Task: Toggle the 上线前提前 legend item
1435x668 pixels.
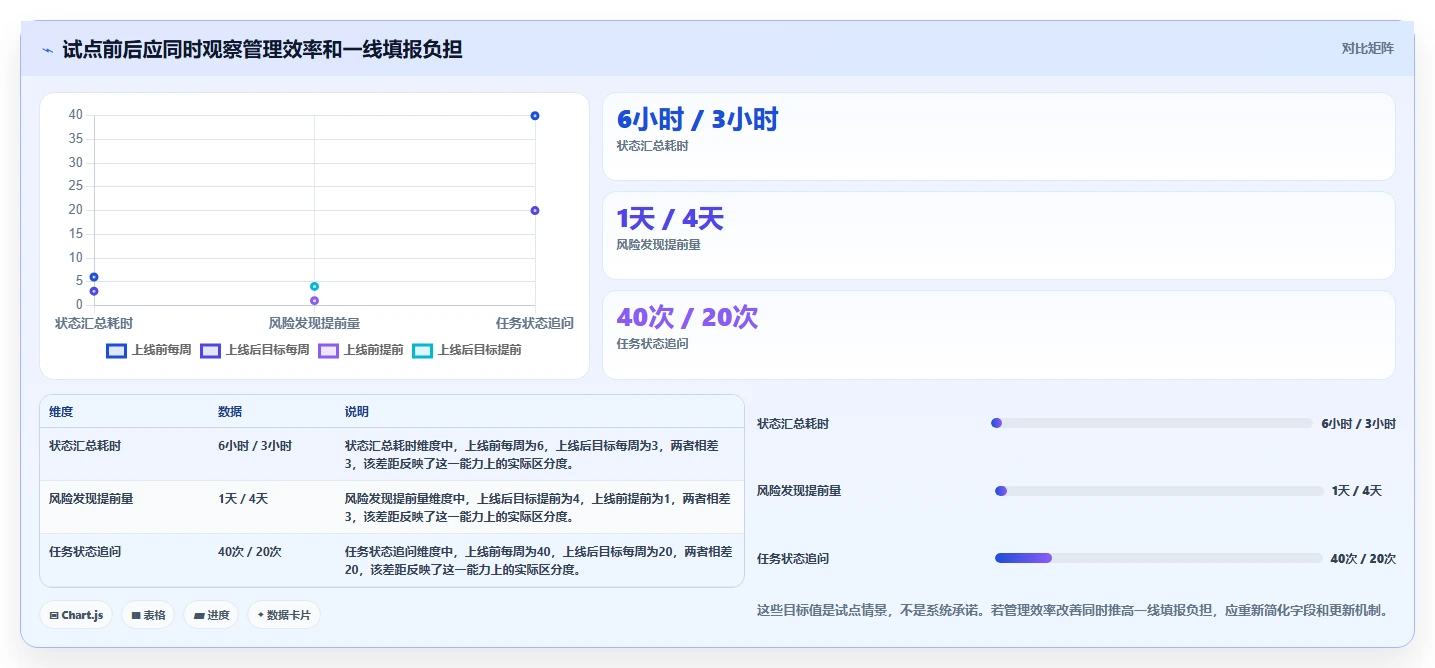Action: point(361,350)
